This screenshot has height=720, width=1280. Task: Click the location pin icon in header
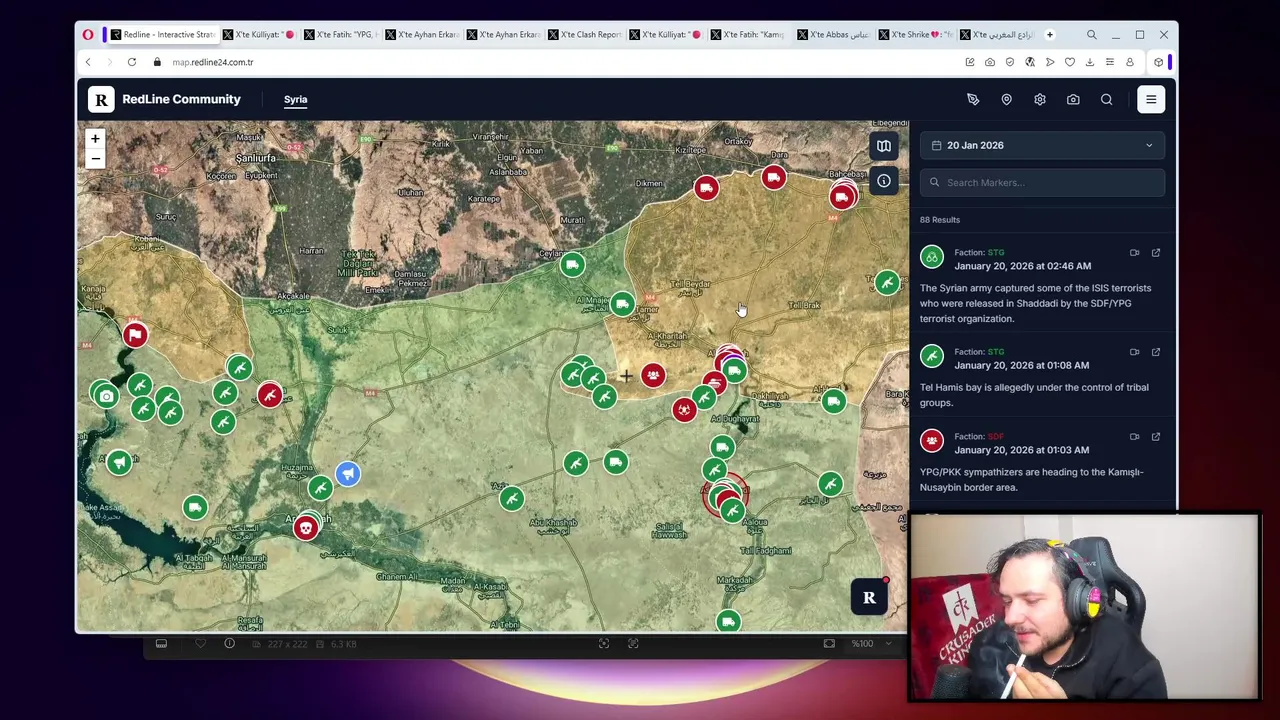click(x=1006, y=99)
